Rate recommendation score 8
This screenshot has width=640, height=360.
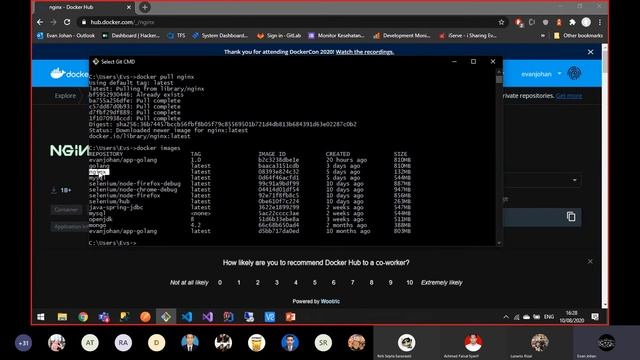coord(371,282)
